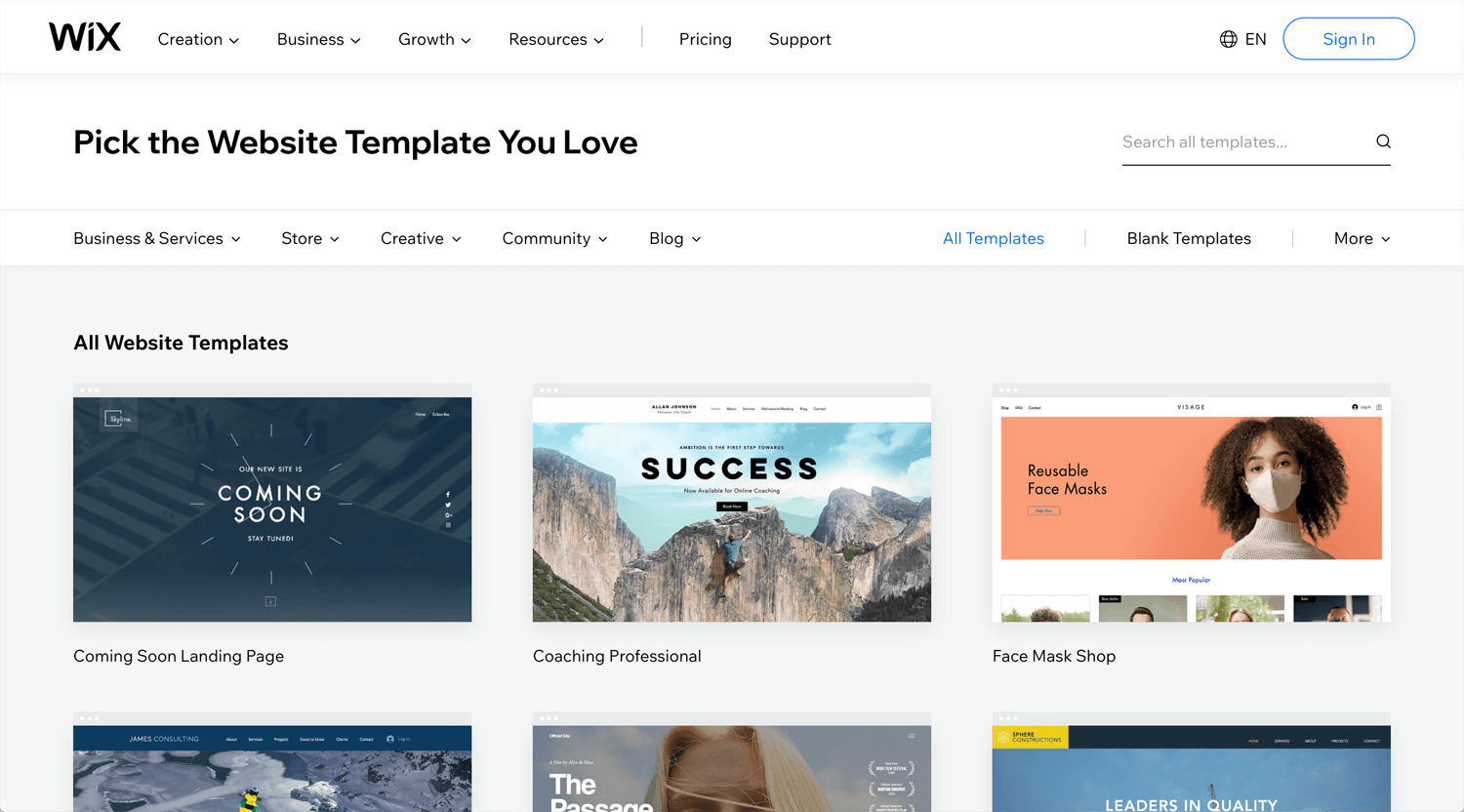Click the Coaching Professional title
1464x812 pixels.
coord(617,656)
